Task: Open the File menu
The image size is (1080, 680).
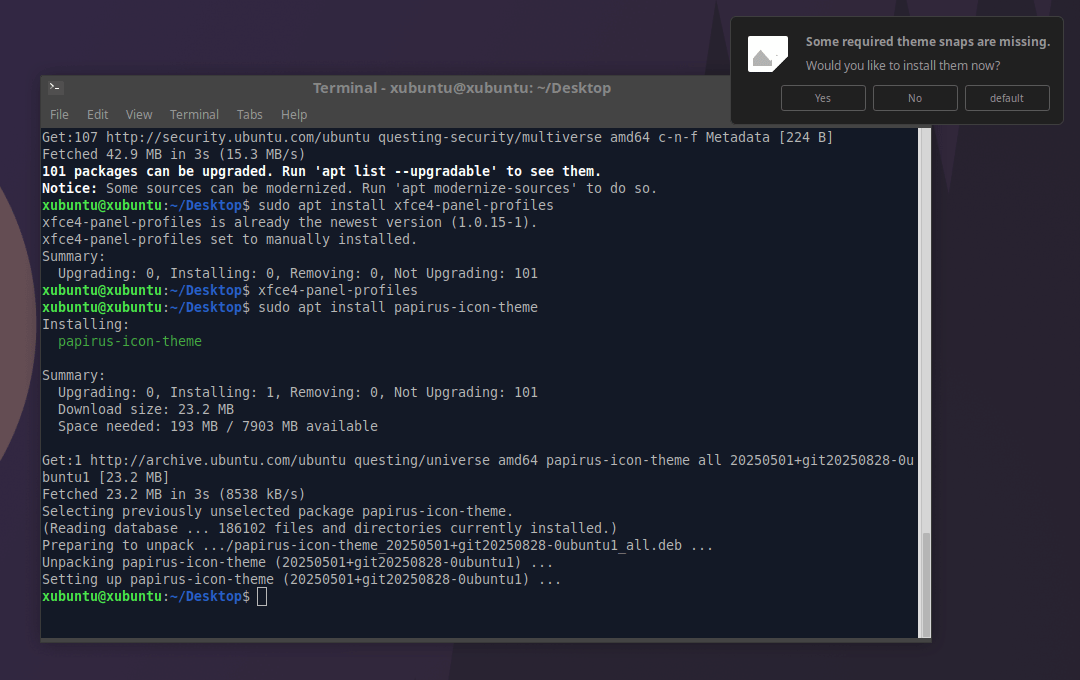Action: pyautogui.click(x=59, y=114)
